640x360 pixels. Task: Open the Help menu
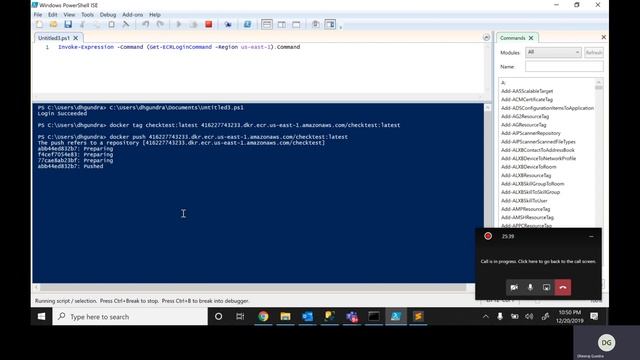click(155, 15)
